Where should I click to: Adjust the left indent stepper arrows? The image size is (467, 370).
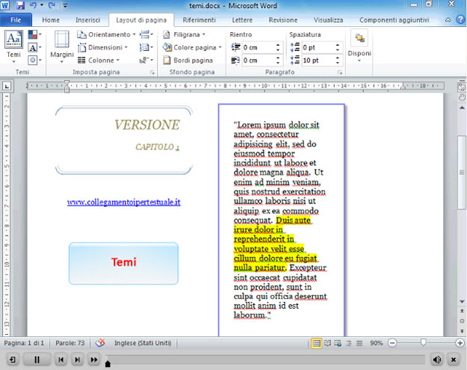coord(278,47)
